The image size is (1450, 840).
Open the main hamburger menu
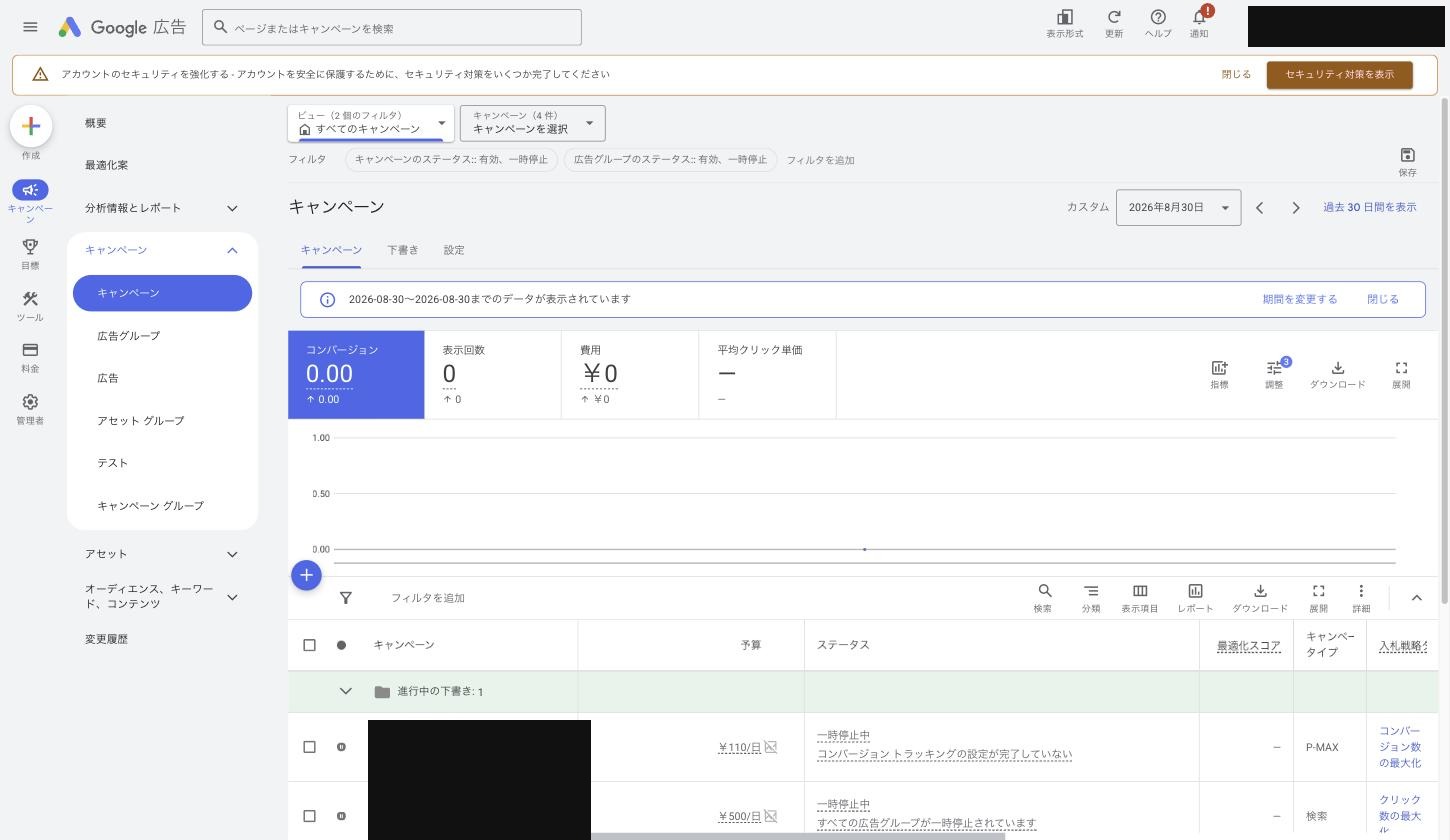pos(30,27)
